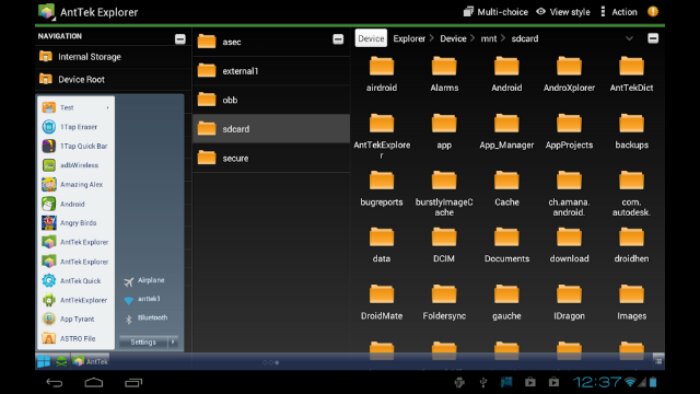The width and height of the screenshot is (700, 394).
Task: Launch Angry Birds from start menu
Action: (x=76, y=223)
